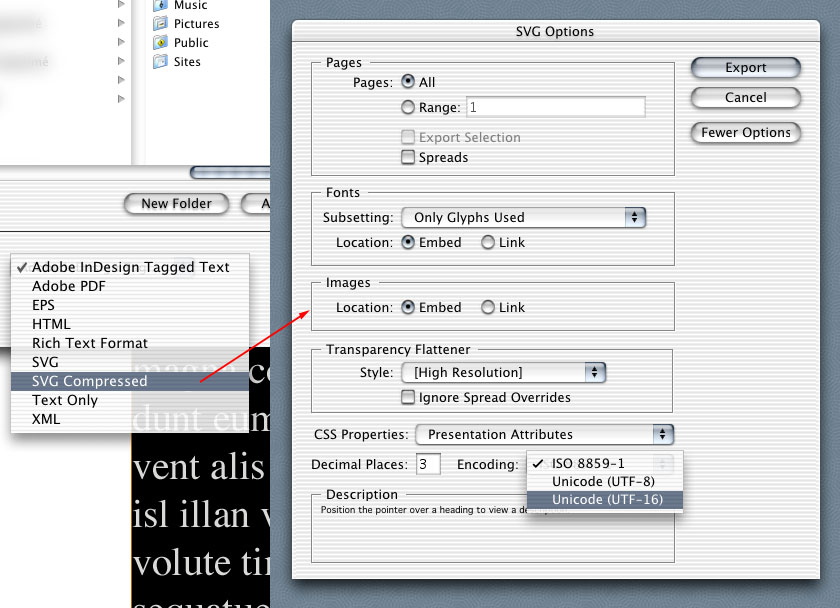Click the New Folder button
840x608 pixels.
click(x=176, y=204)
